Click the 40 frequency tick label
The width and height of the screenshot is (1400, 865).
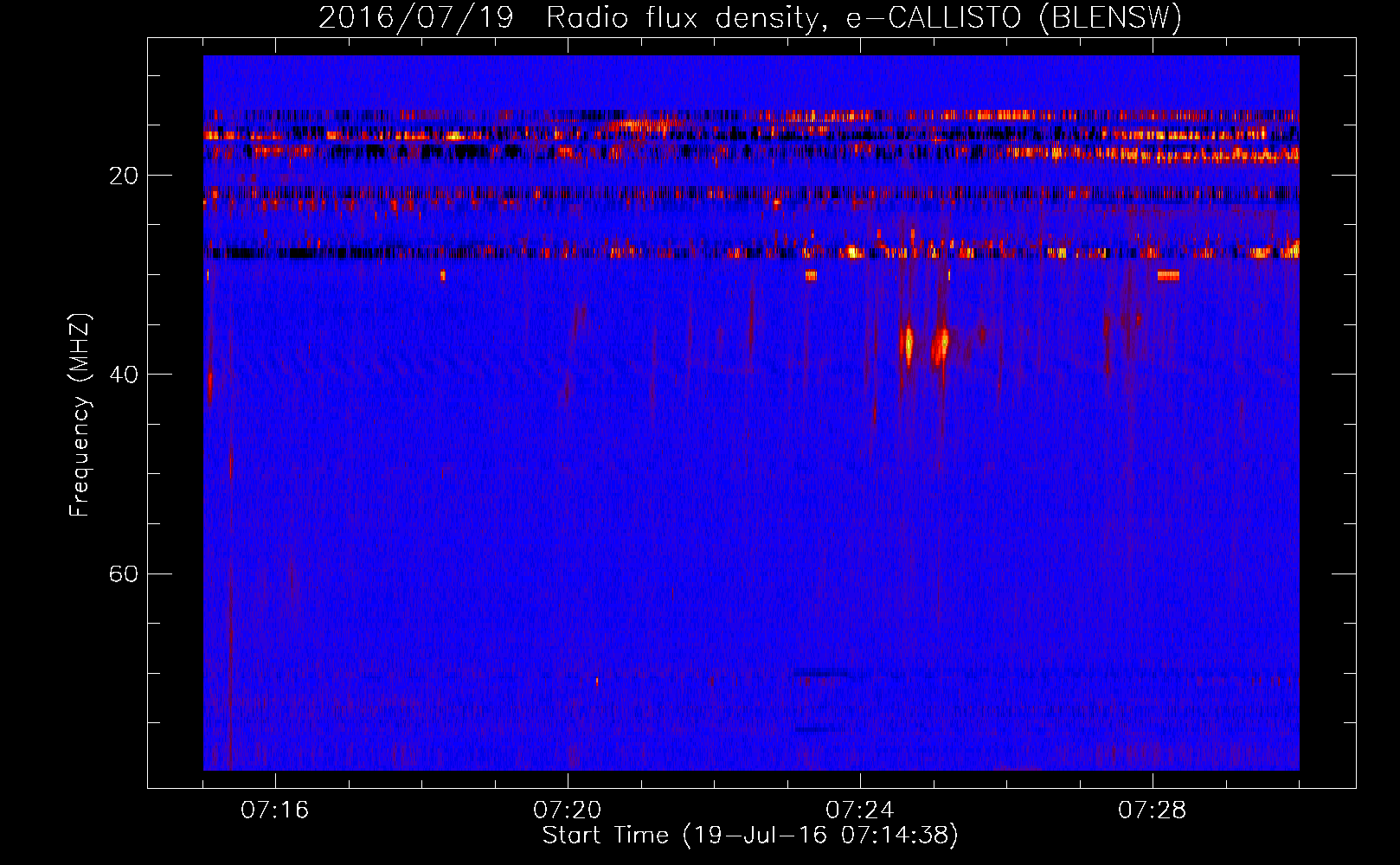123,375
